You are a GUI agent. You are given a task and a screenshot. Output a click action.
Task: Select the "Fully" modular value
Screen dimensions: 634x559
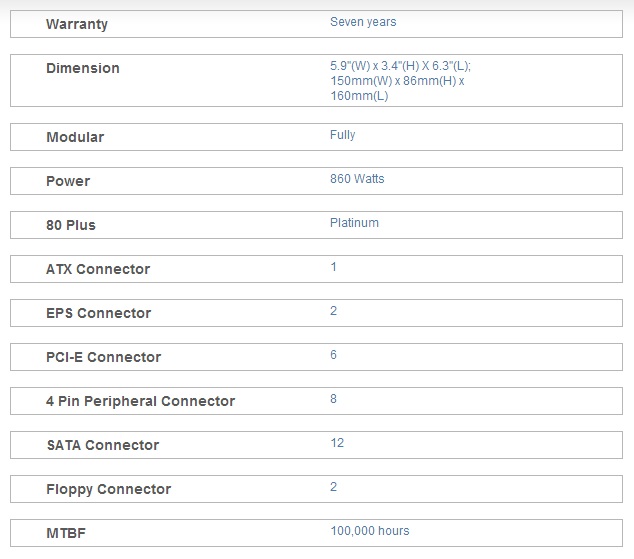pyautogui.click(x=342, y=135)
